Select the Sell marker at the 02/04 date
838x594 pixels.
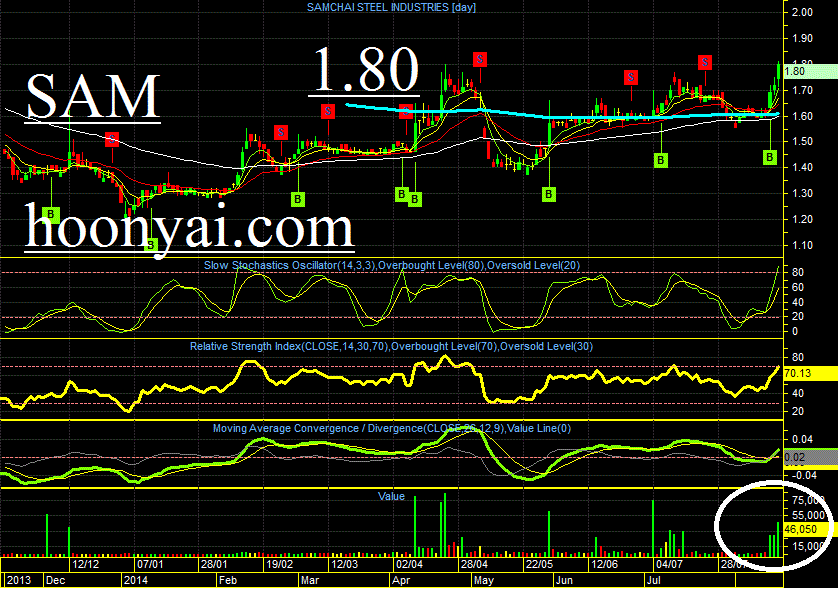[x=406, y=112]
